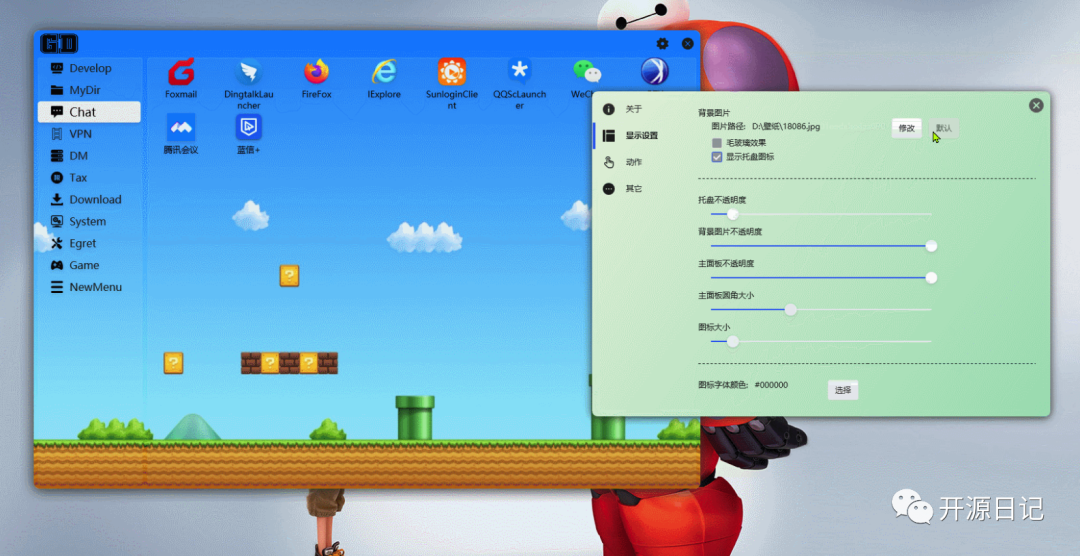Select Chat menu category

tap(90, 112)
